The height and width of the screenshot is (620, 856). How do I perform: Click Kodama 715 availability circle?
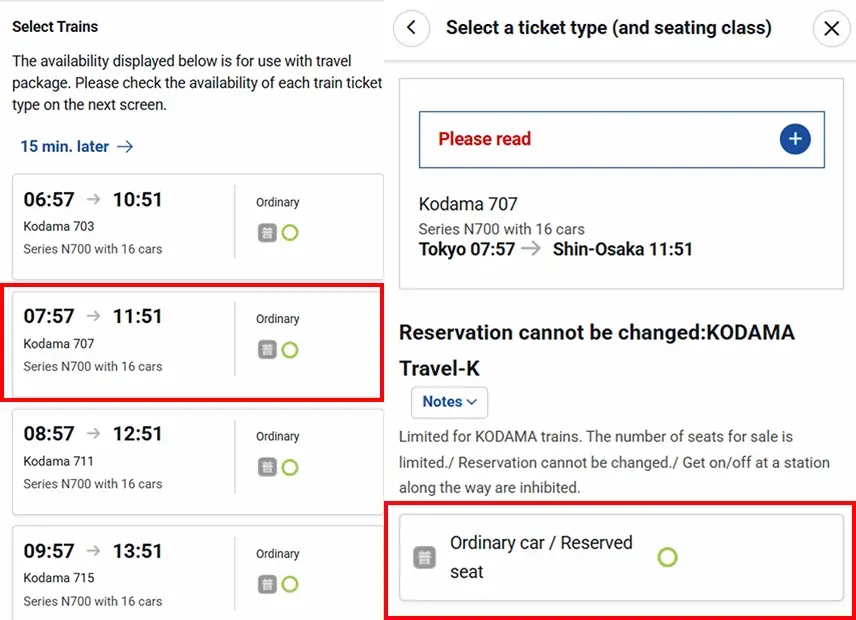coord(290,584)
